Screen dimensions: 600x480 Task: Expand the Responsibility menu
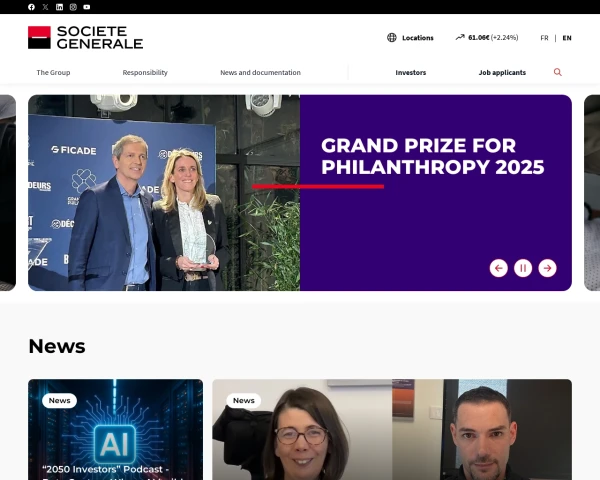point(145,72)
